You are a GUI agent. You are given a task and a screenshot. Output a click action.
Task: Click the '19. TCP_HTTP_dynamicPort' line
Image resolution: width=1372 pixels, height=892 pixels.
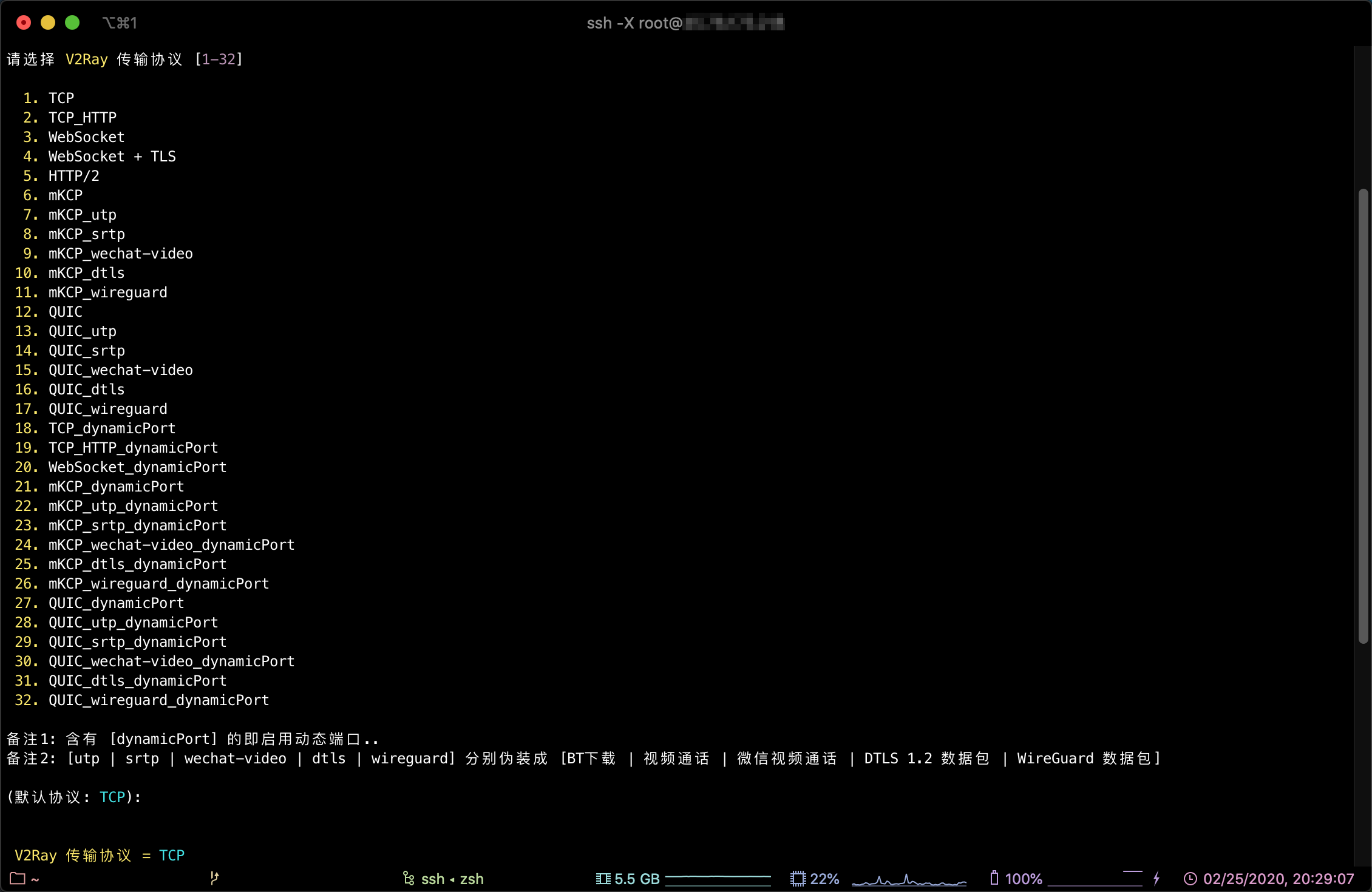(117, 448)
